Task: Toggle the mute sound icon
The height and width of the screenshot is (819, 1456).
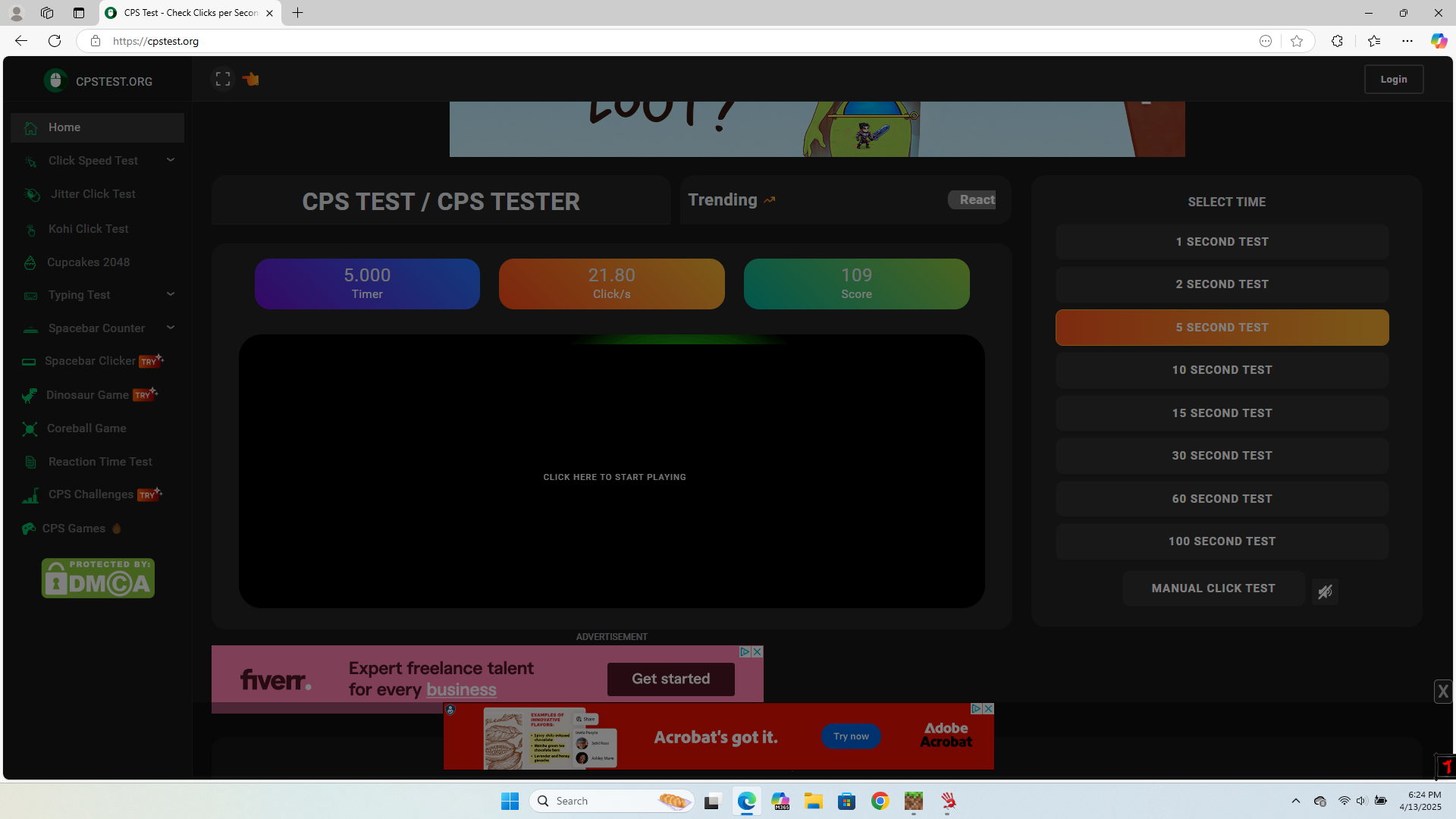Action: point(1325,592)
